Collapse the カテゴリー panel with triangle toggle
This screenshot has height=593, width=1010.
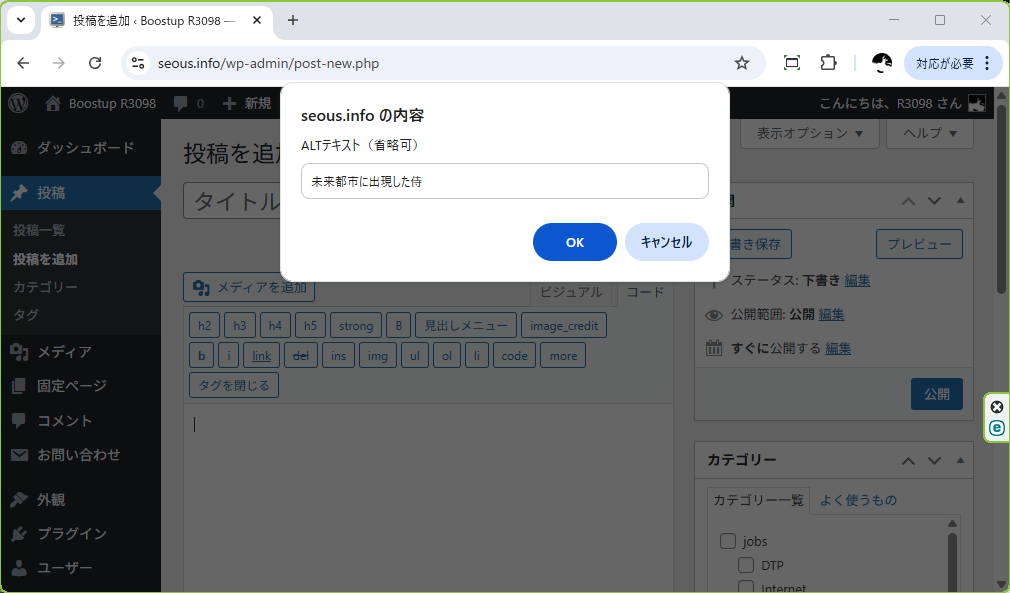point(960,461)
